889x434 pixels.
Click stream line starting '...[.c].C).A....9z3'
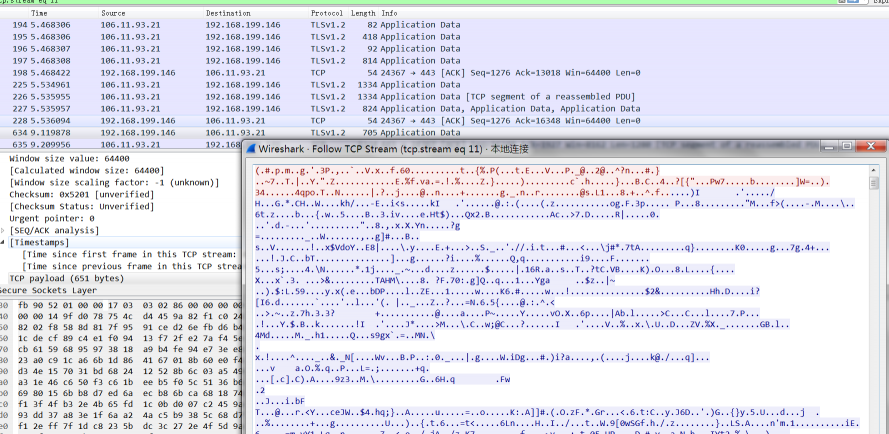pos(383,380)
